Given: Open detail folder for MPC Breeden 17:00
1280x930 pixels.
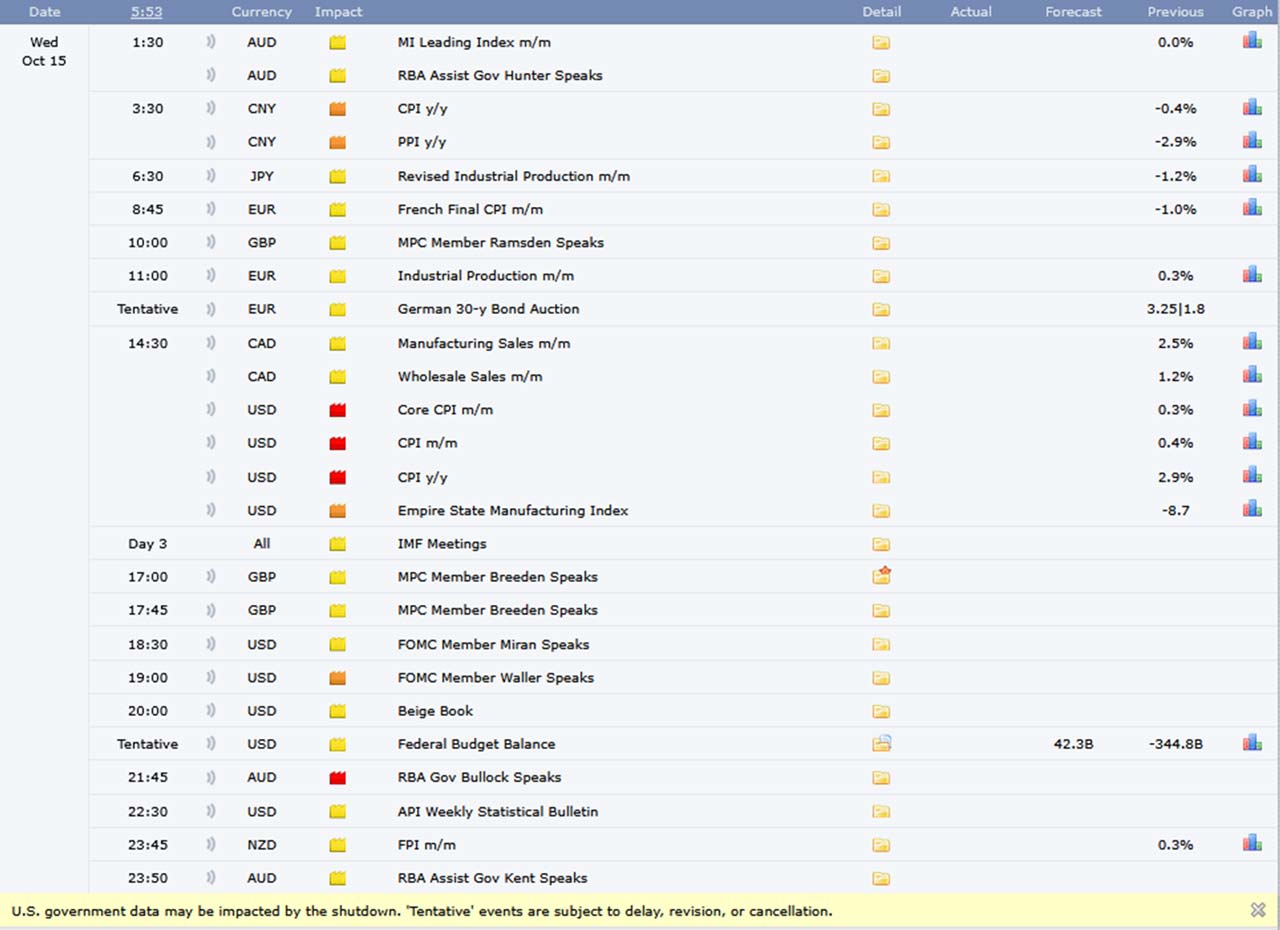Looking at the screenshot, I should coord(881,576).
